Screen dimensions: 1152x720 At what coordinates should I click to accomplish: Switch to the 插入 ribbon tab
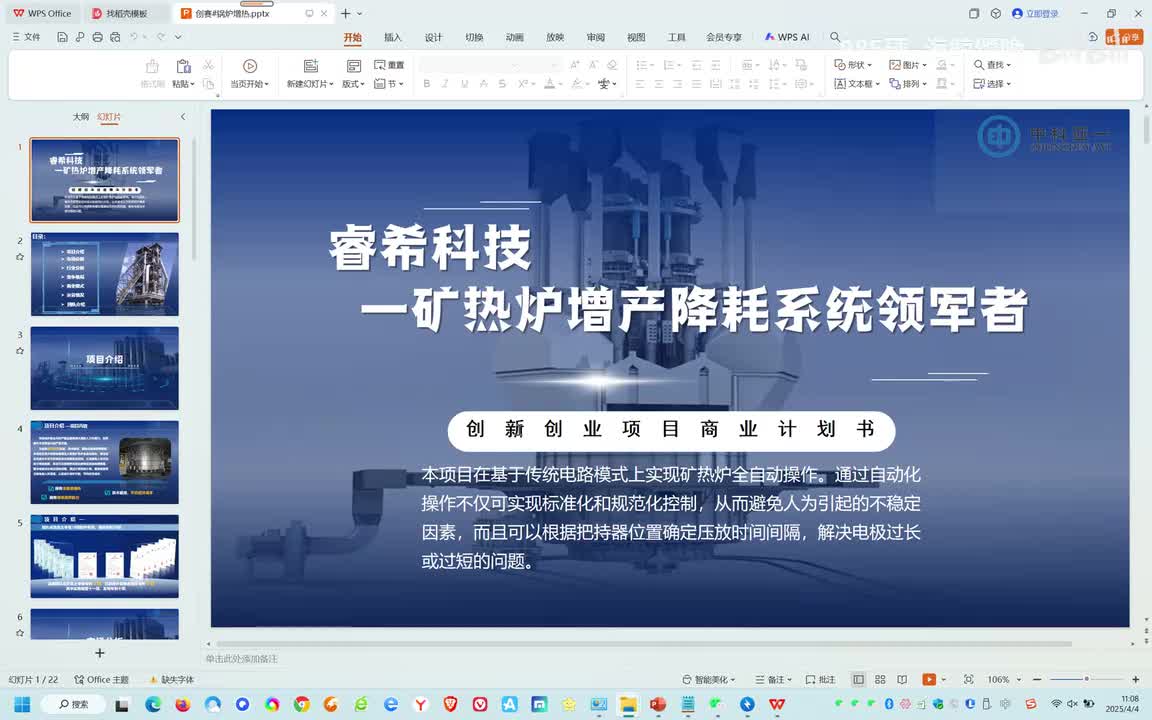[x=393, y=37]
